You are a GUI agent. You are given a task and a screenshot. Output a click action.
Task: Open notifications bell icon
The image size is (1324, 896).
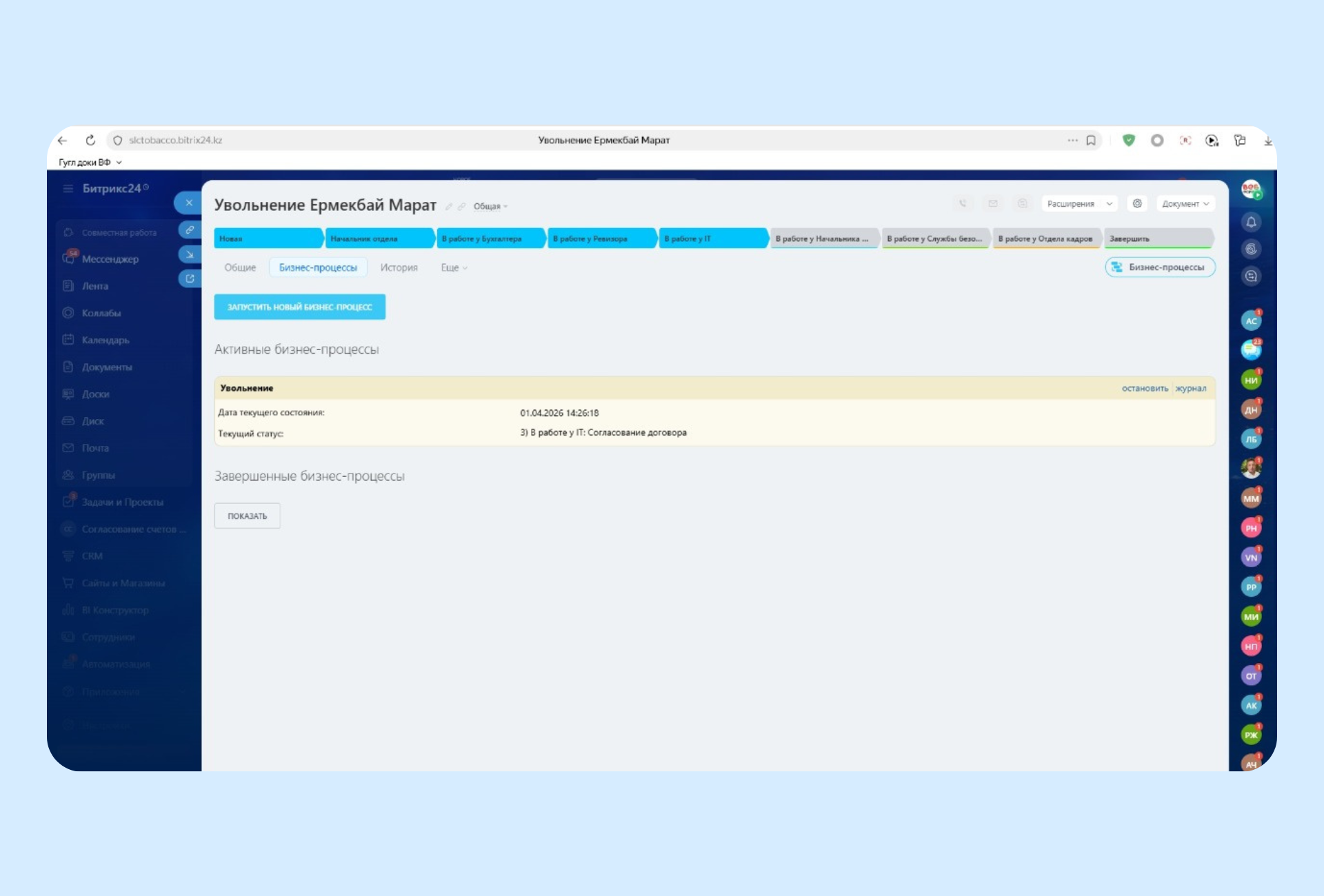pos(1251,222)
